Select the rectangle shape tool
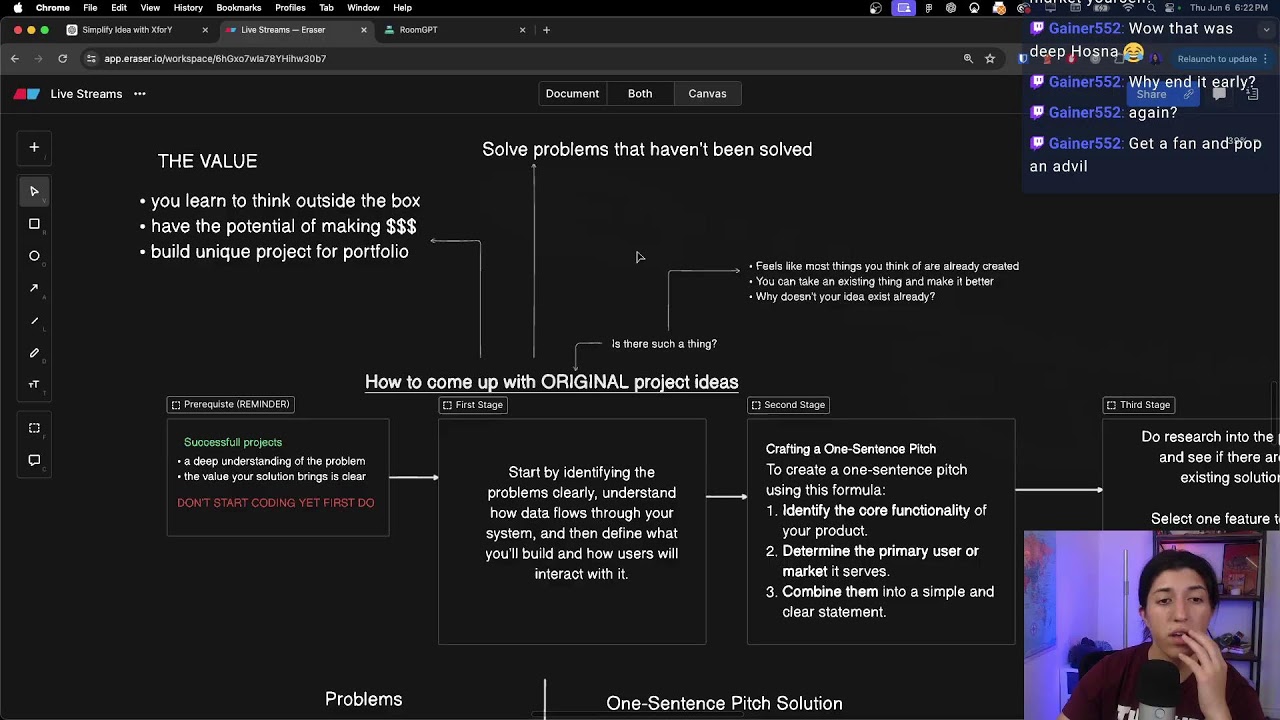Image resolution: width=1280 pixels, height=720 pixels. coord(34,224)
